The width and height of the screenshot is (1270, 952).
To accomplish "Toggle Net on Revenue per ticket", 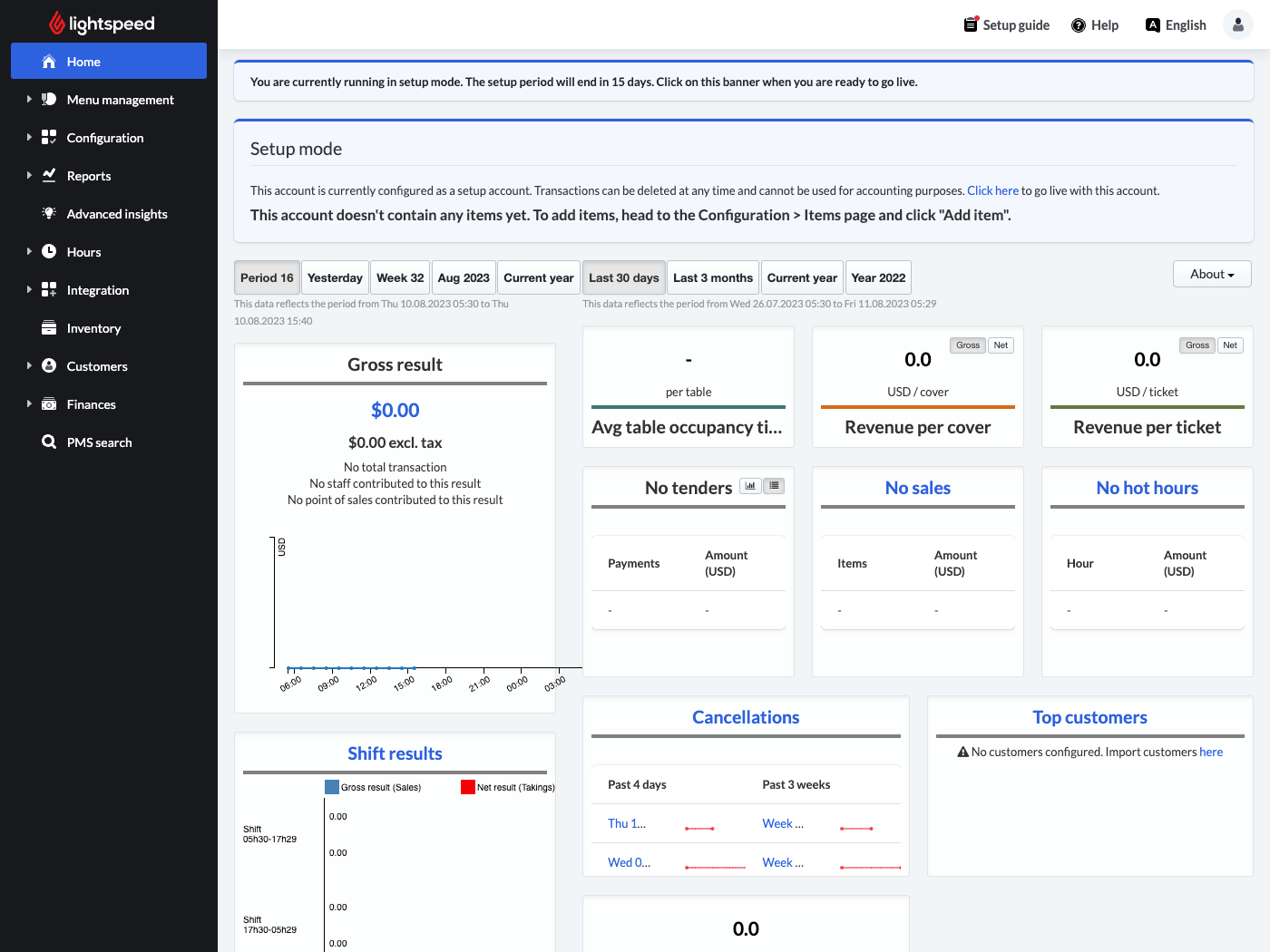I will coord(1230,345).
